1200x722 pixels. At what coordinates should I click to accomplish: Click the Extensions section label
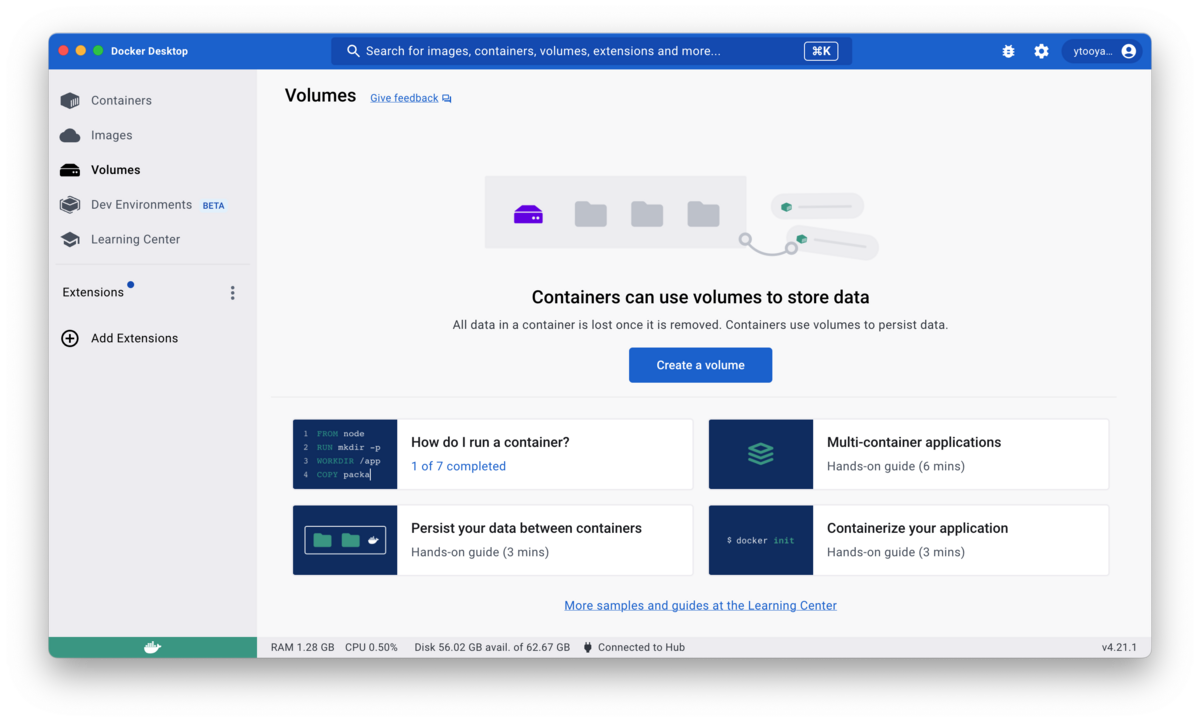point(93,292)
